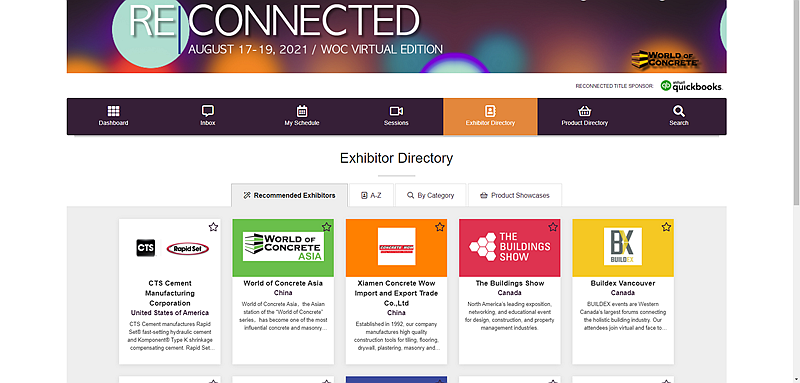Select the Exhibitor Directory nav icon
The height and width of the screenshot is (383, 800).
point(490,111)
